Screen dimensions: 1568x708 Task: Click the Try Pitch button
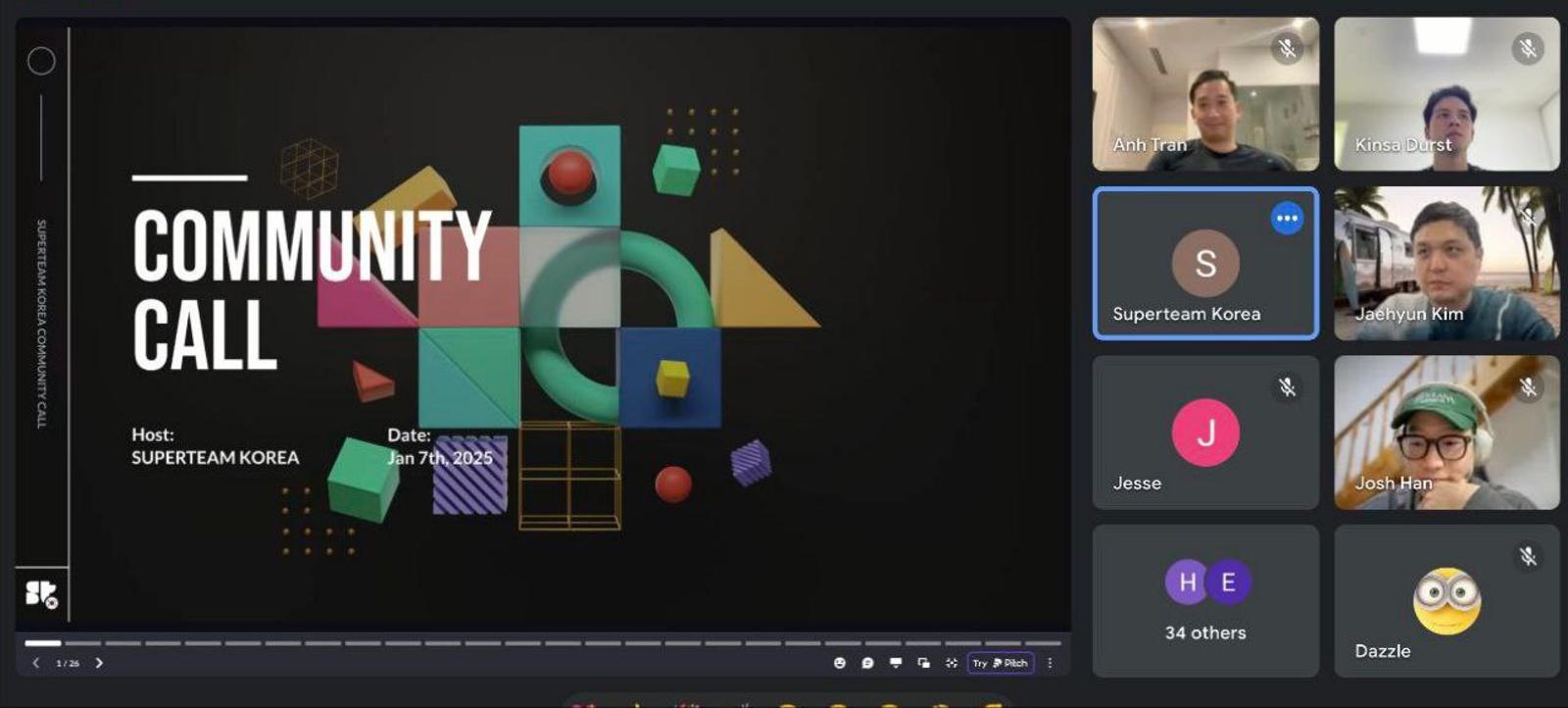[1001, 663]
